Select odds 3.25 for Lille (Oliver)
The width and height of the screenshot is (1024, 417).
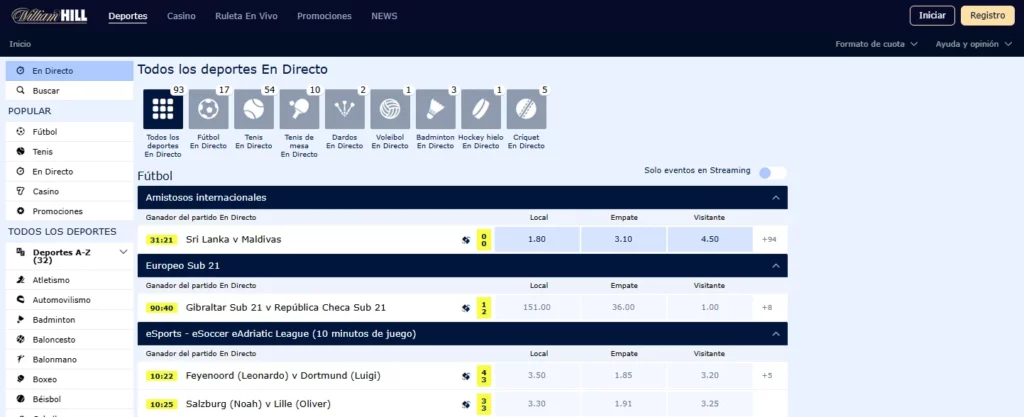click(710, 404)
